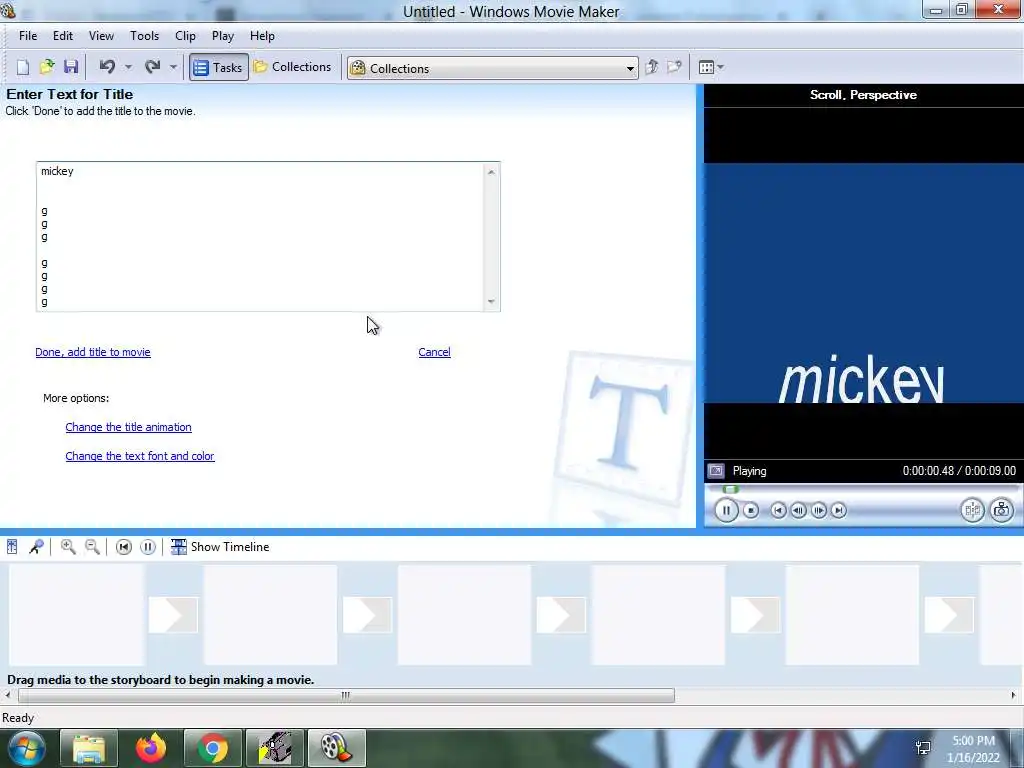The image size is (1024, 768).
Task: Click the Movie Maker film reel taskbar icon
Action: pyautogui.click(x=337, y=748)
